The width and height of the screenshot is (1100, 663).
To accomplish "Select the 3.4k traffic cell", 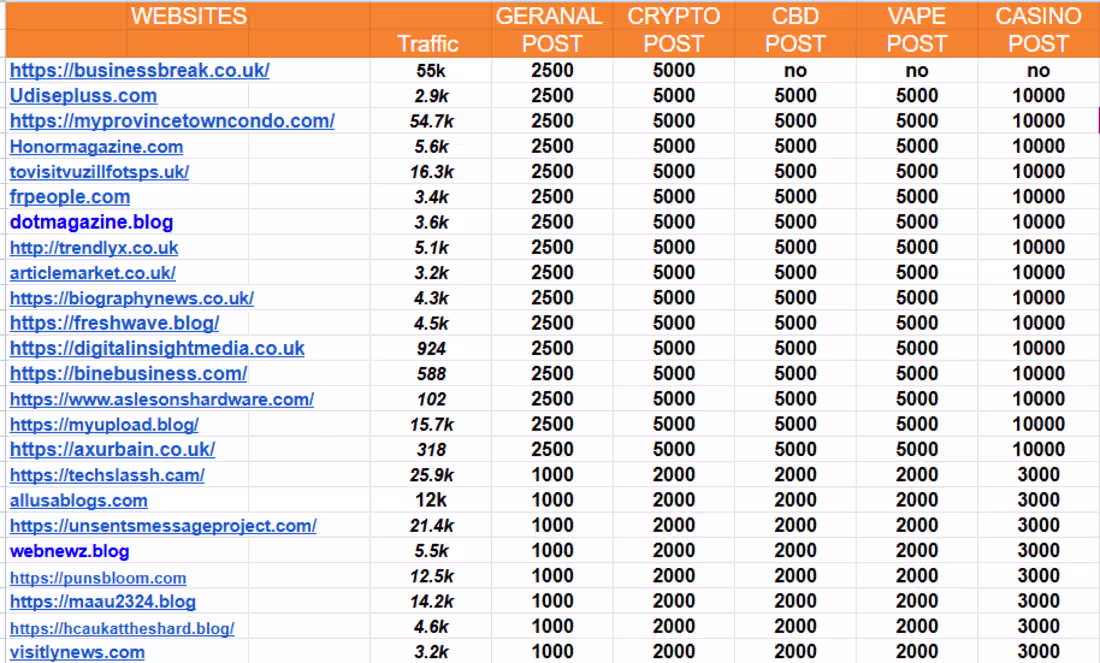I will [x=431, y=196].
